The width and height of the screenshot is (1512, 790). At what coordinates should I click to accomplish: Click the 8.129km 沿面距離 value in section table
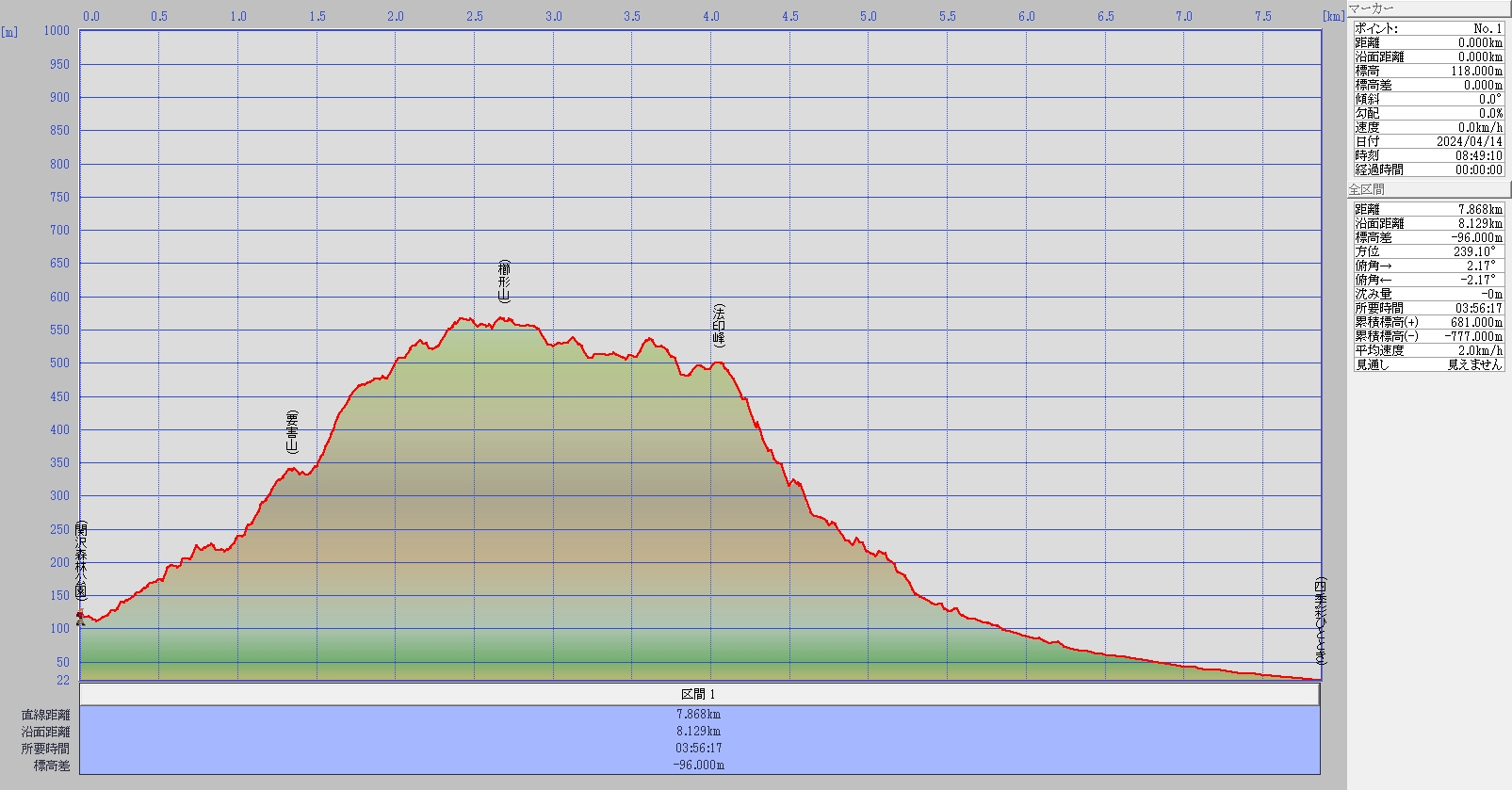coord(699,731)
